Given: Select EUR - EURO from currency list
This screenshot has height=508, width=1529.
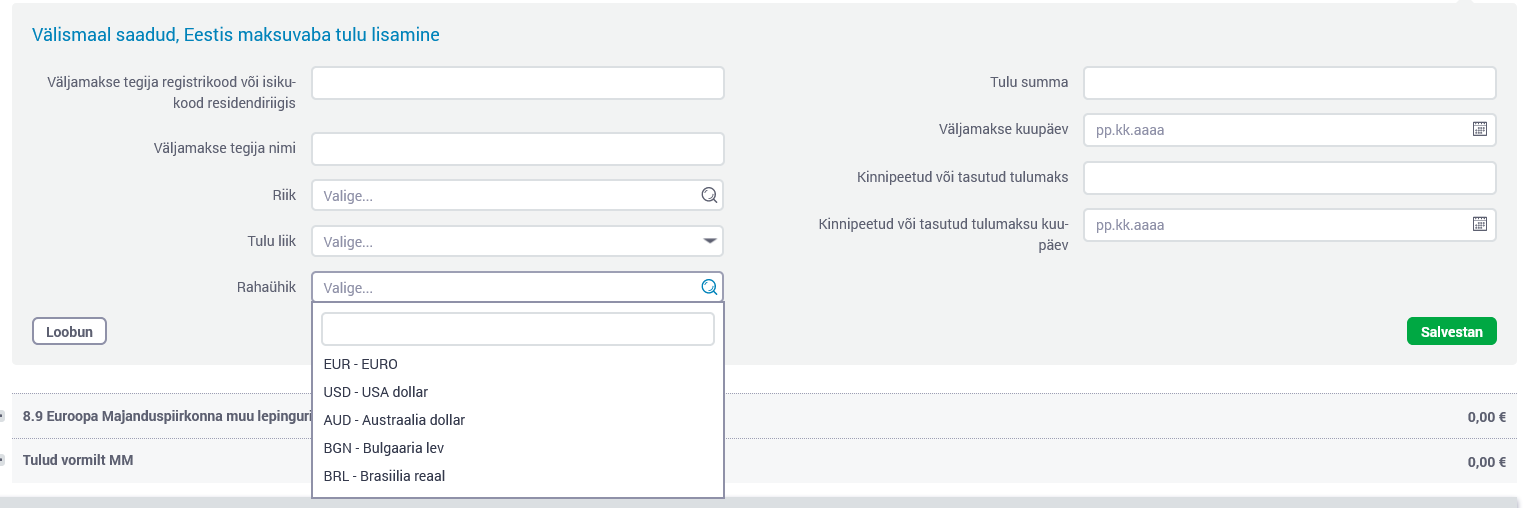Looking at the screenshot, I should (x=361, y=364).
